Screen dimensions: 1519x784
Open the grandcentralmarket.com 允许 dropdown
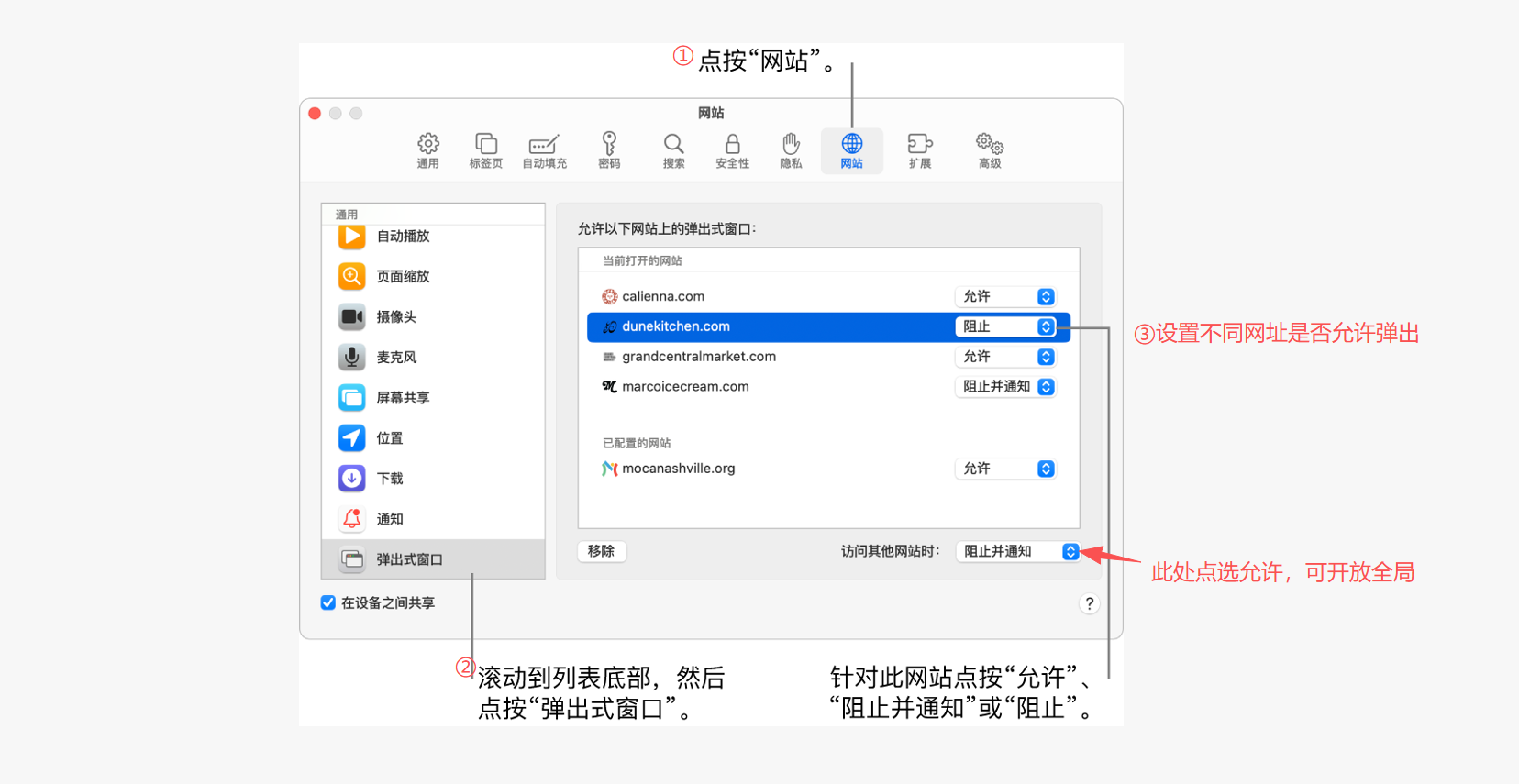pos(1005,357)
